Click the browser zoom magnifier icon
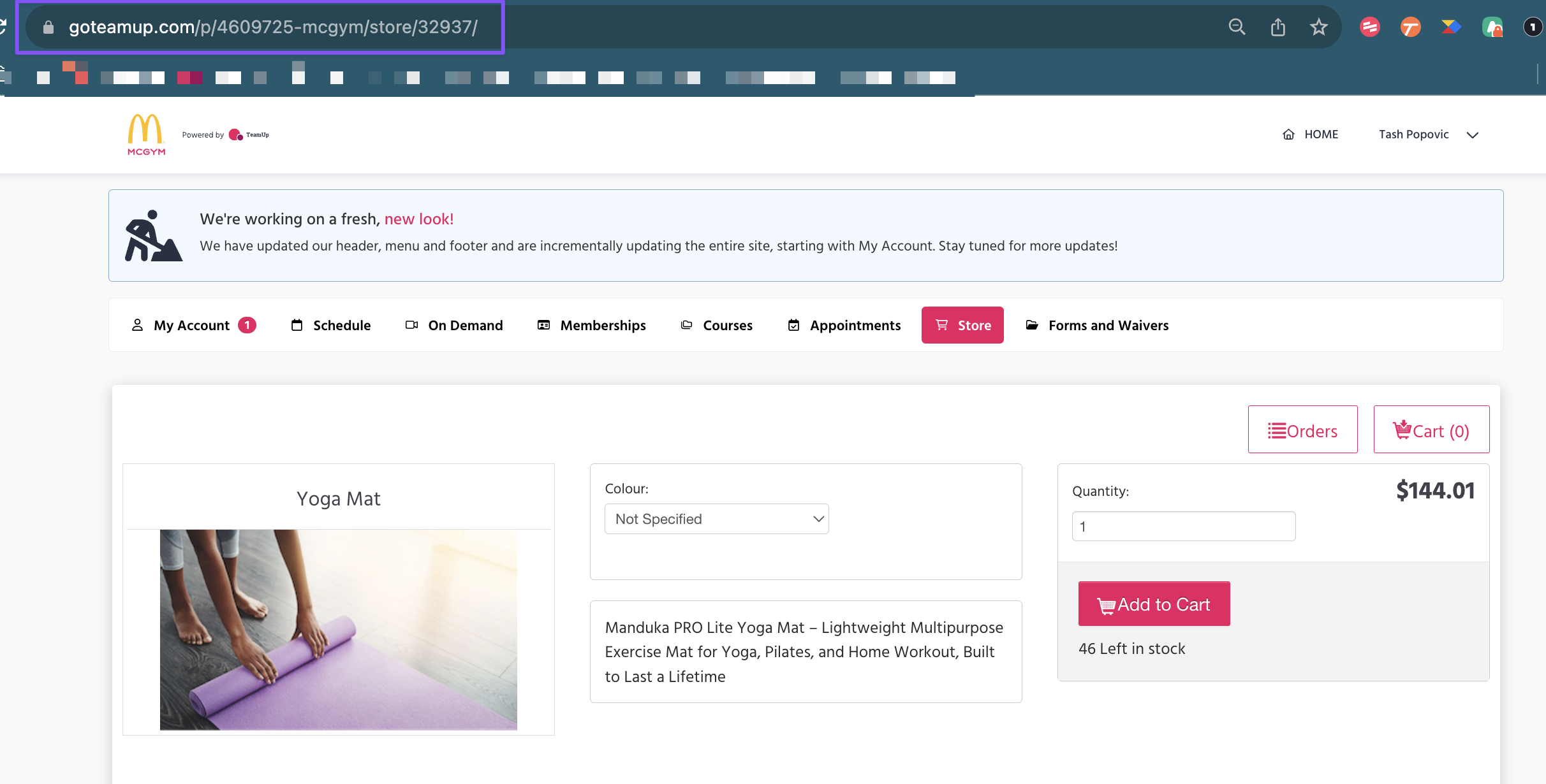Image resolution: width=1546 pixels, height=784 pixels. (1237, 27)
